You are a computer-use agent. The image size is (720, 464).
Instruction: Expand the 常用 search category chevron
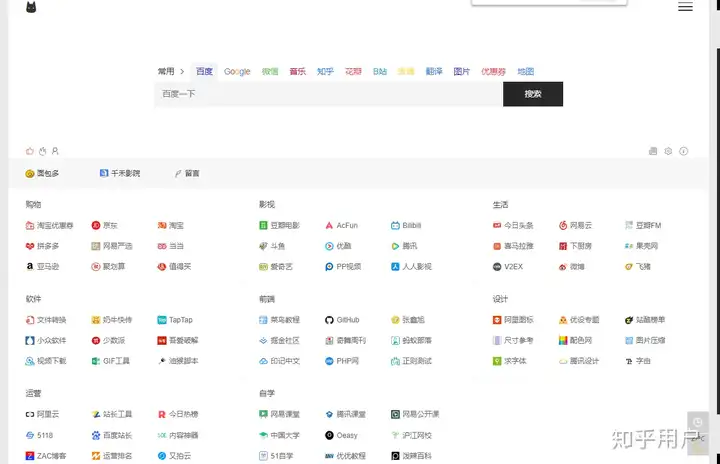(182, 72)
